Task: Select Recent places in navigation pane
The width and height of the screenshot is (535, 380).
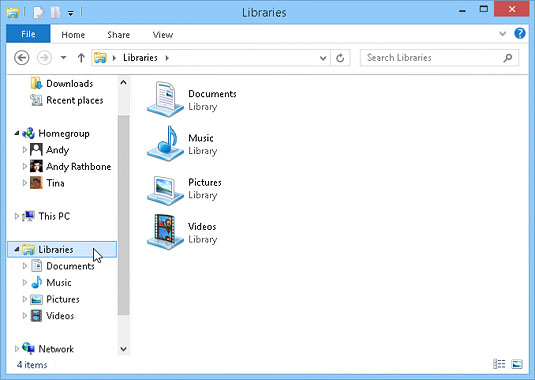Action: point(67,100)
